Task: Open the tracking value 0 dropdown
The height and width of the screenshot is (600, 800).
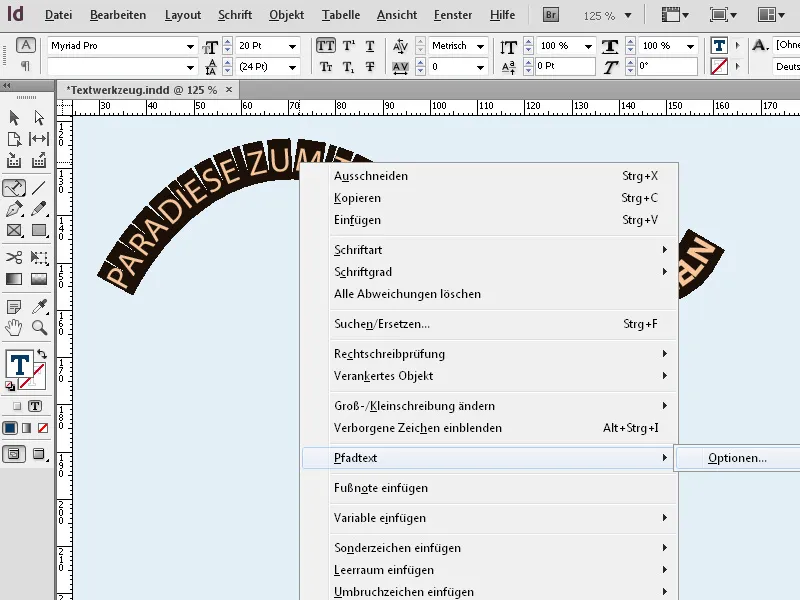Action: [480, 67]
